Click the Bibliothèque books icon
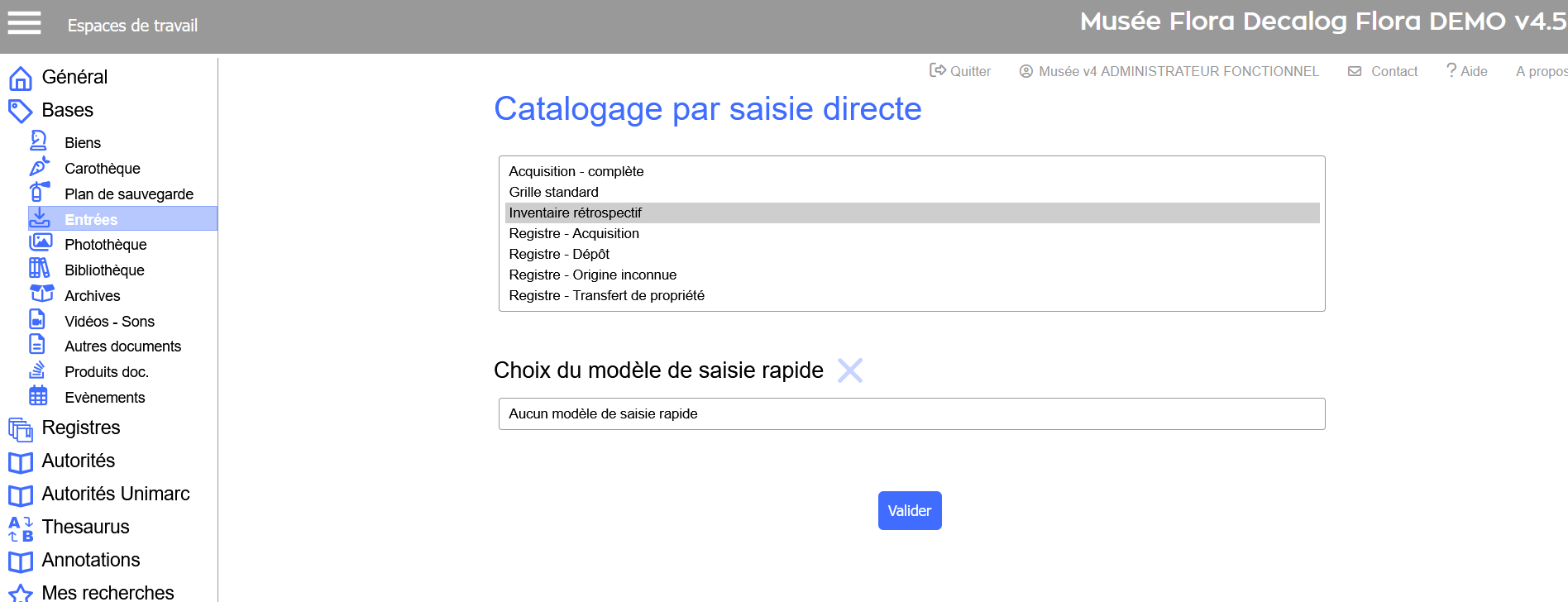This screenshot has height=602, width=1568. [39, 269]
